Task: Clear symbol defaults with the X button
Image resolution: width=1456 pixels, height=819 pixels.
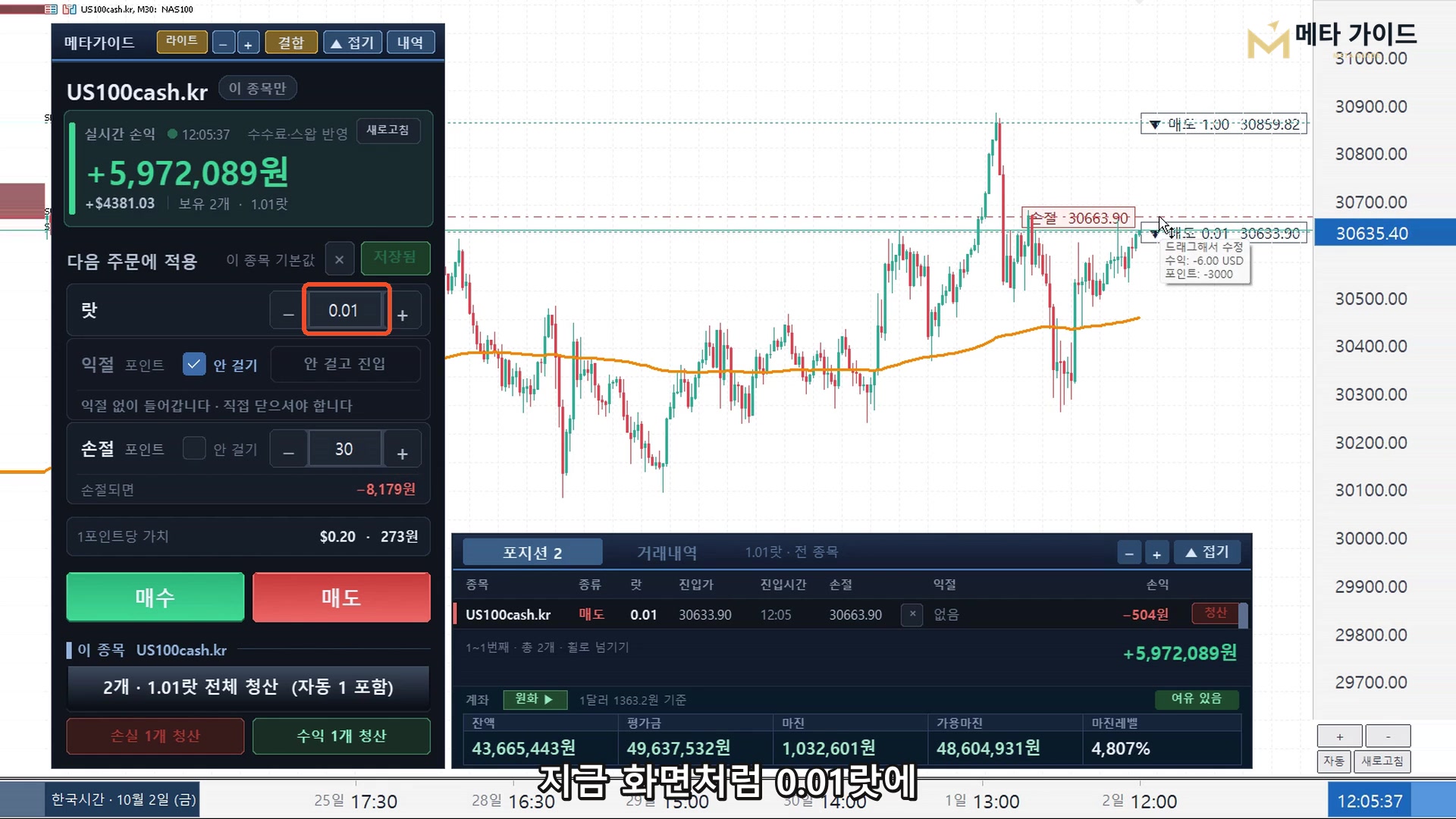Action: (339, 259)
